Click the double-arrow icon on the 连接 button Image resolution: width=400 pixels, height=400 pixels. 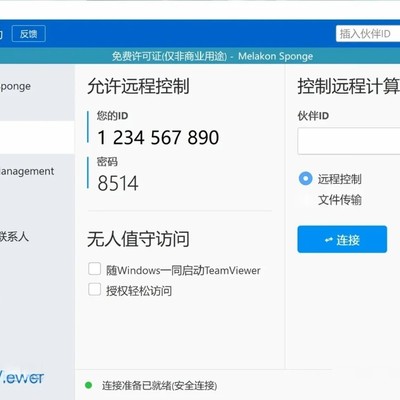(329, 240)
